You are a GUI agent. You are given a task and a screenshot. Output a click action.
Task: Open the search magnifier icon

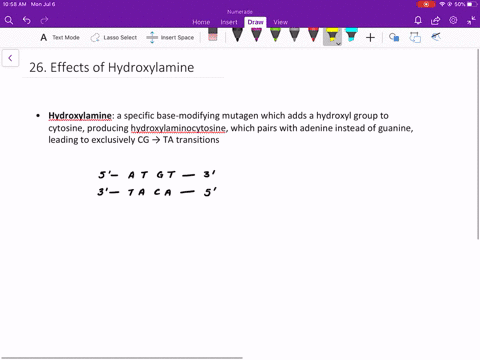click(9, 21)
